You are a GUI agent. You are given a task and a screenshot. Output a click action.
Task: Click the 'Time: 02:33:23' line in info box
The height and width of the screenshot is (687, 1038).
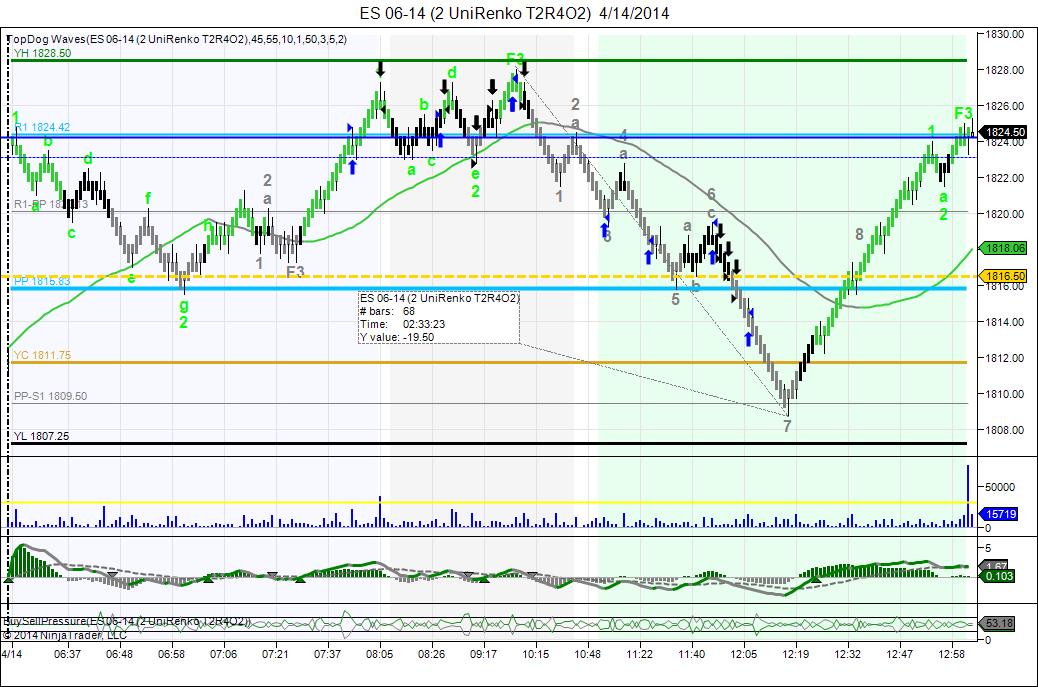click(x=402, y=324)
